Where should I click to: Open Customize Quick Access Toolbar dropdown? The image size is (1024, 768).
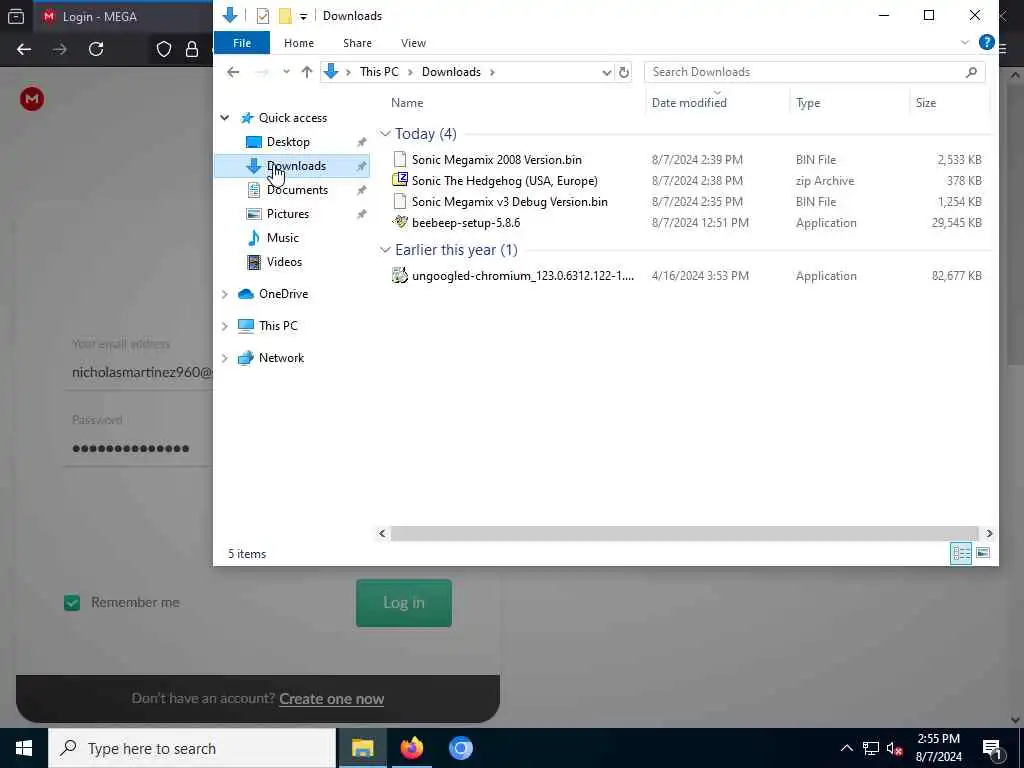(x=303, y=16)
